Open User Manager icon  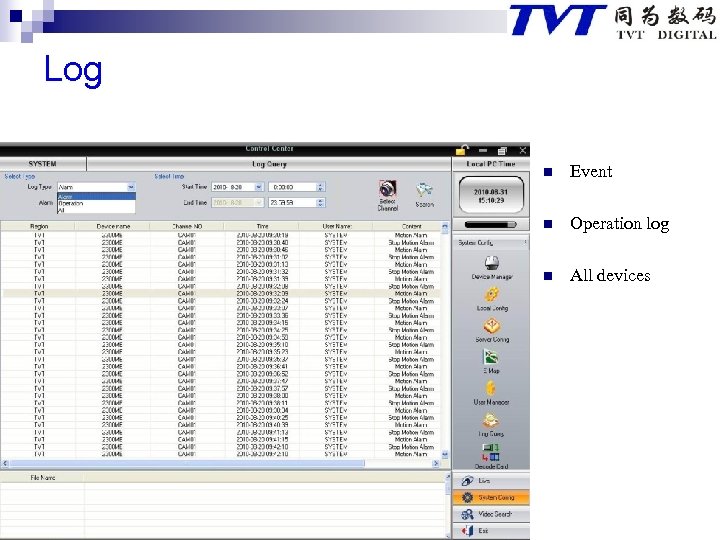[491, 388]
